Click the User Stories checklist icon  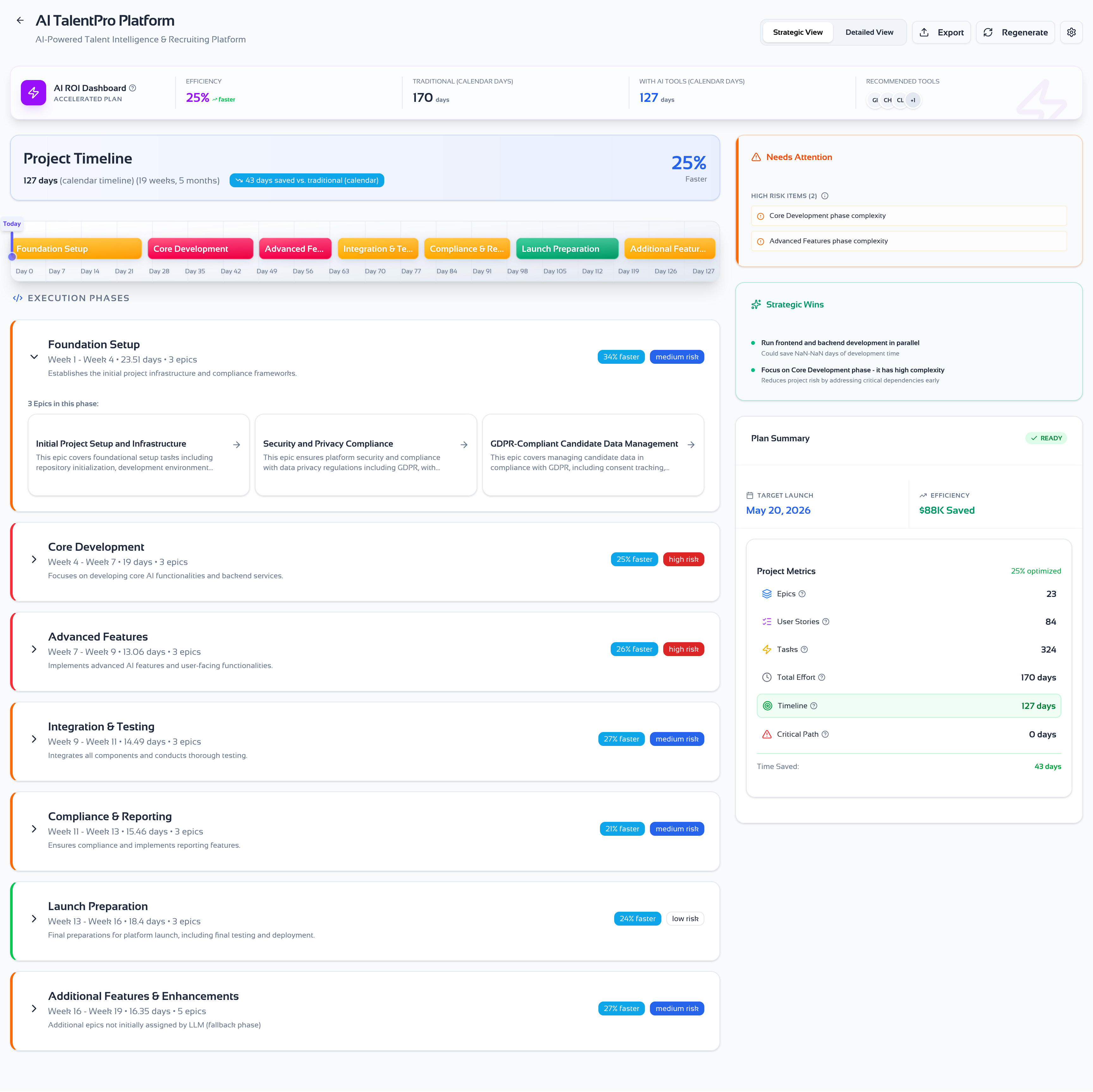pyautogui.click(x=767, y=621)
